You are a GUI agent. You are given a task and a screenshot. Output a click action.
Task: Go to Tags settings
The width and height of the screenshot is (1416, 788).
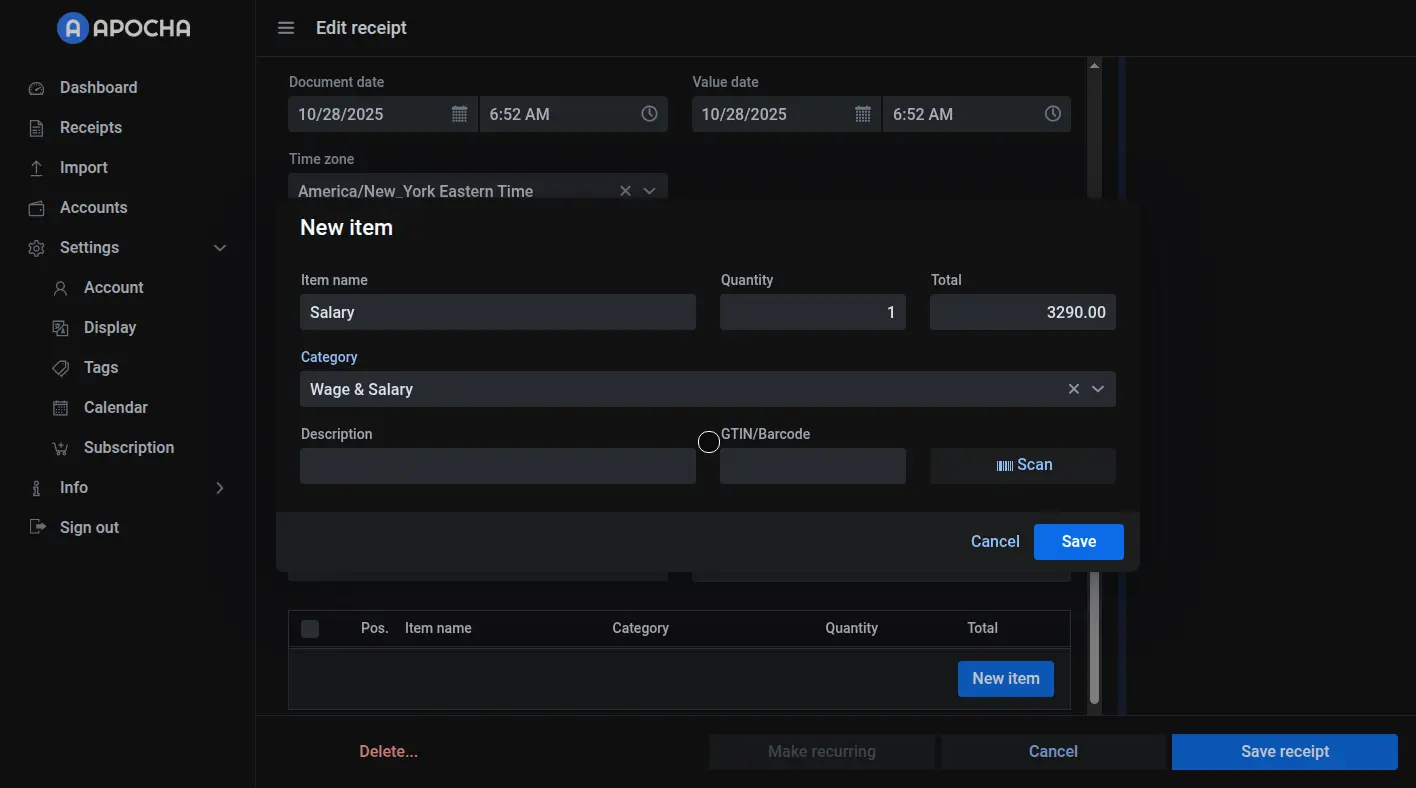(100, 368)
